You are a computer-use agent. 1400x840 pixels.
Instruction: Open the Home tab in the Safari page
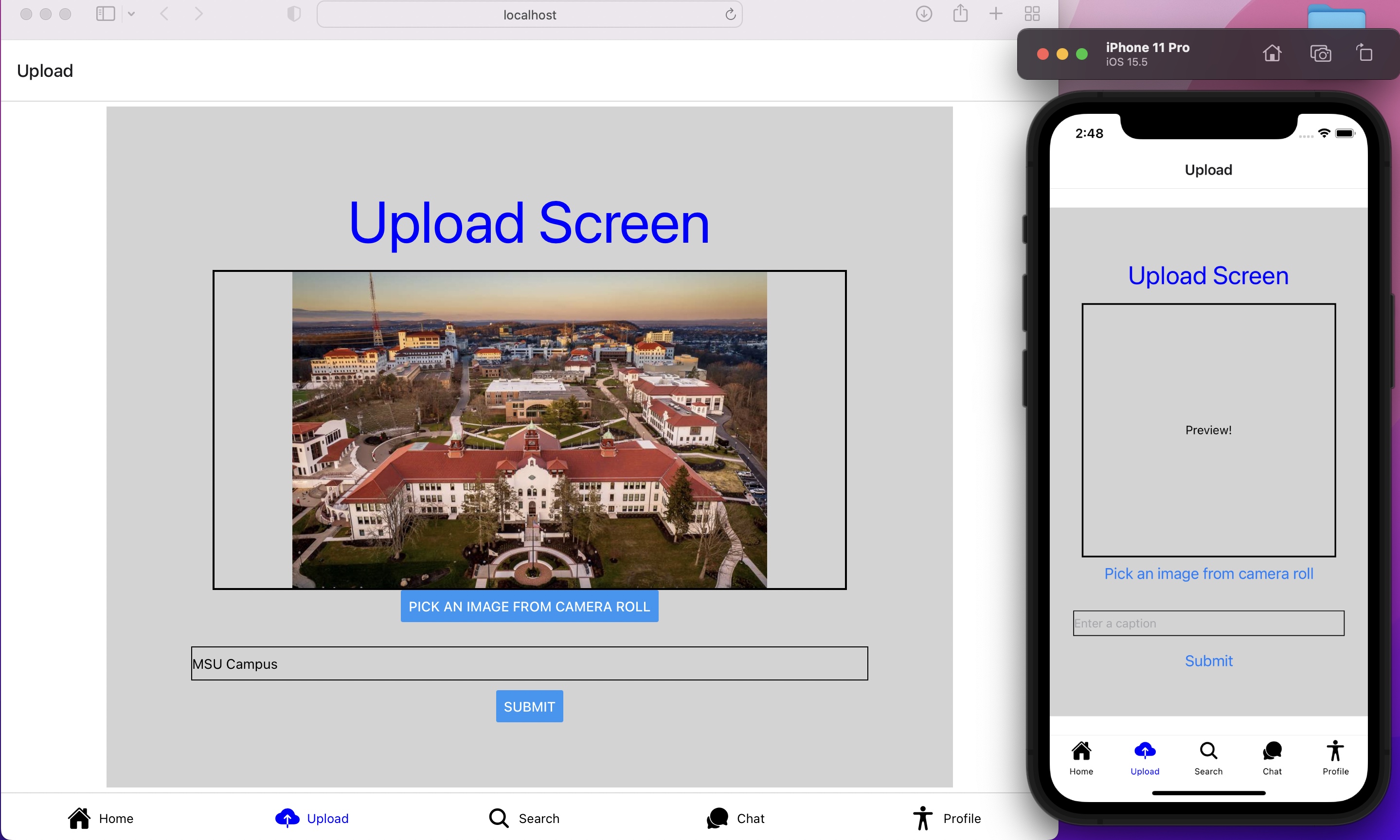100,818
